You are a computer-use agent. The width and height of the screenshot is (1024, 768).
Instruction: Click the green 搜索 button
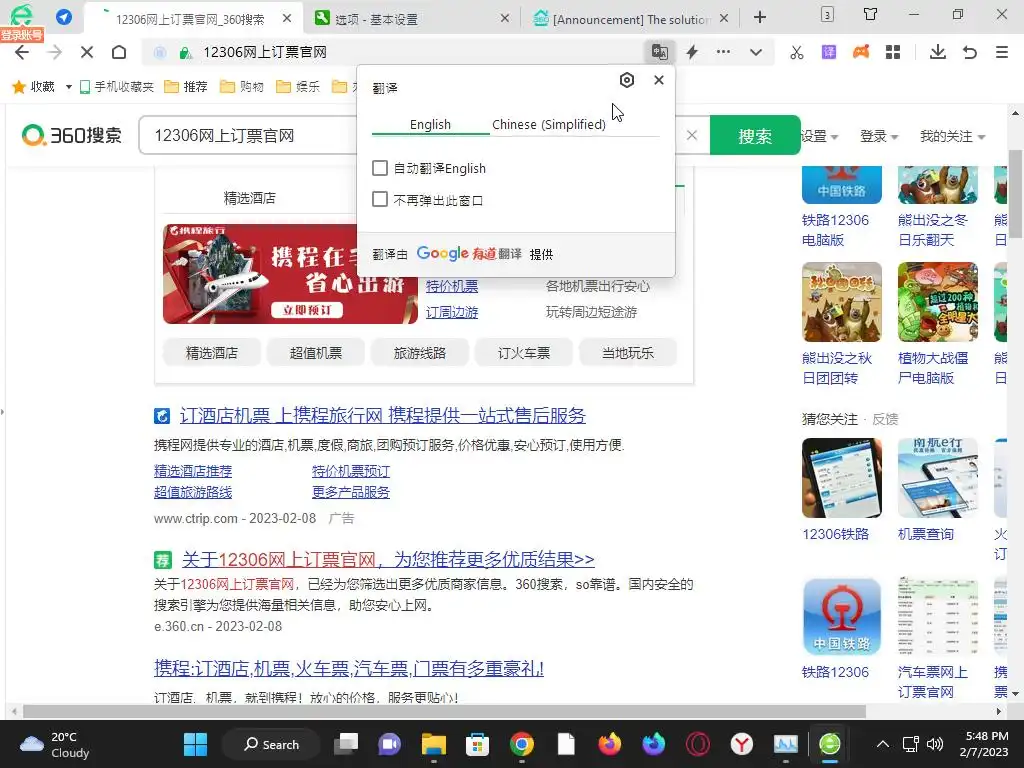point(755,135)
